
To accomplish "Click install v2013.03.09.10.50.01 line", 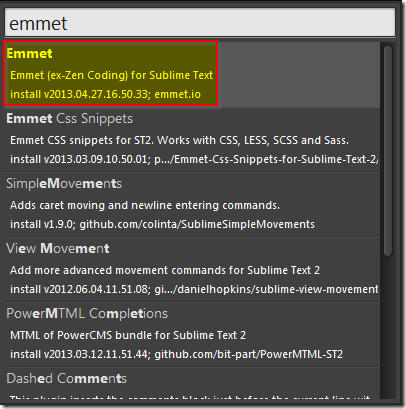I will click(194, 159).
